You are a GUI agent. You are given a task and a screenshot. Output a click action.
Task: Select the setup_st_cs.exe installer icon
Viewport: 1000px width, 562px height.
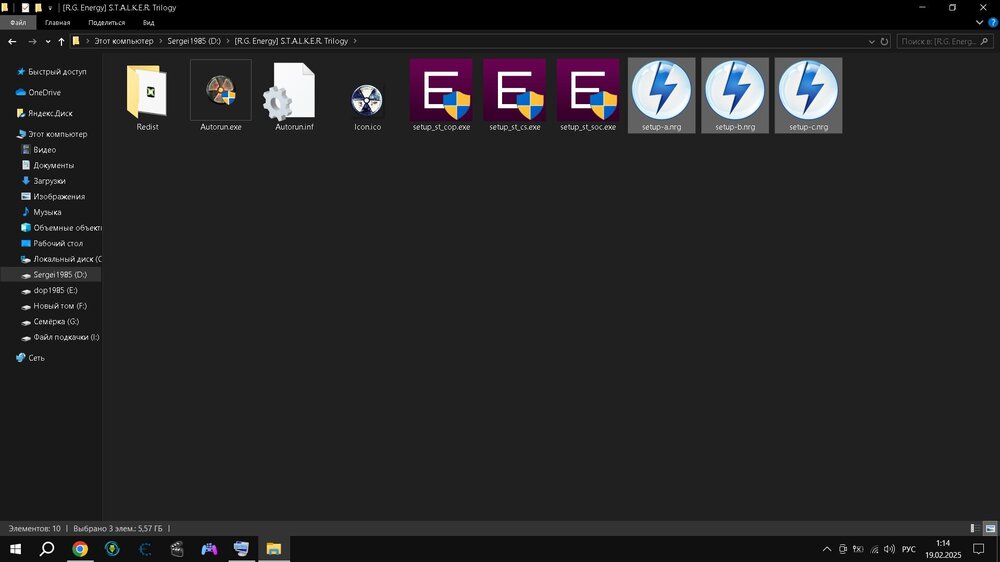tap(514, 90)
